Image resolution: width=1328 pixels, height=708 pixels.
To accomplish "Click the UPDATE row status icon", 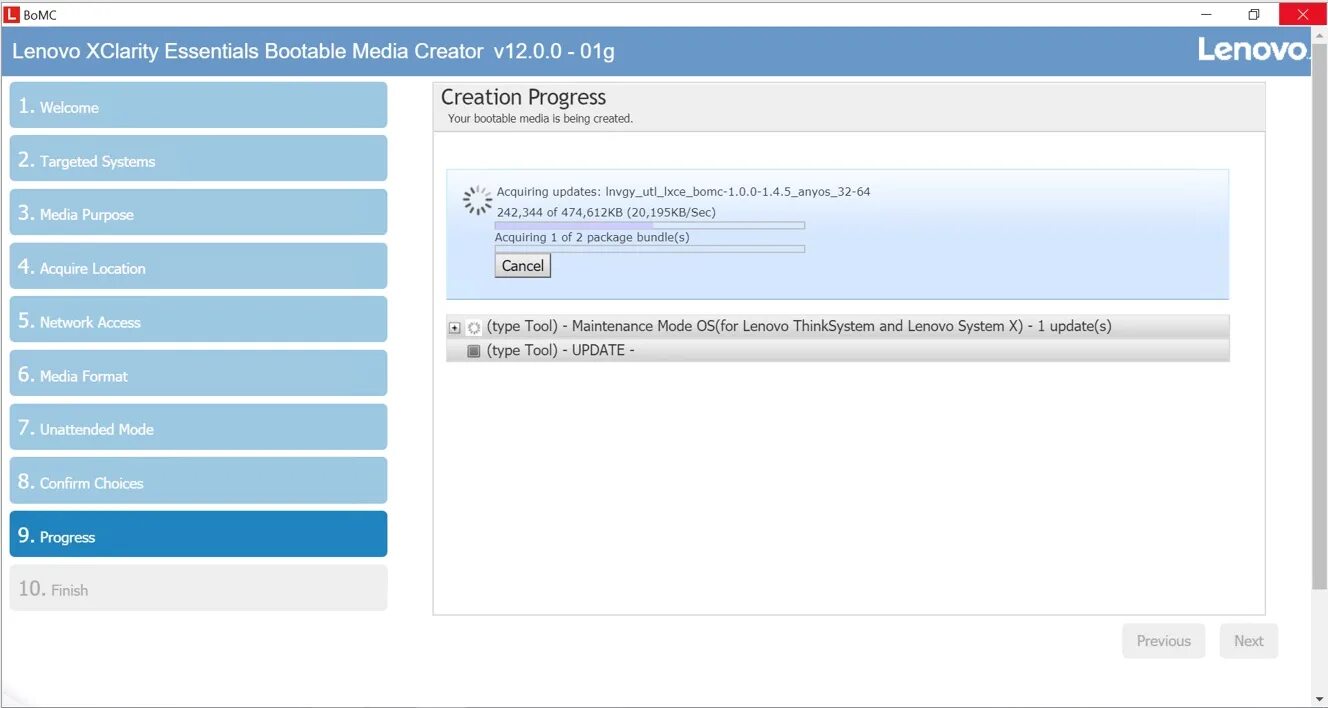I will 474,351.
